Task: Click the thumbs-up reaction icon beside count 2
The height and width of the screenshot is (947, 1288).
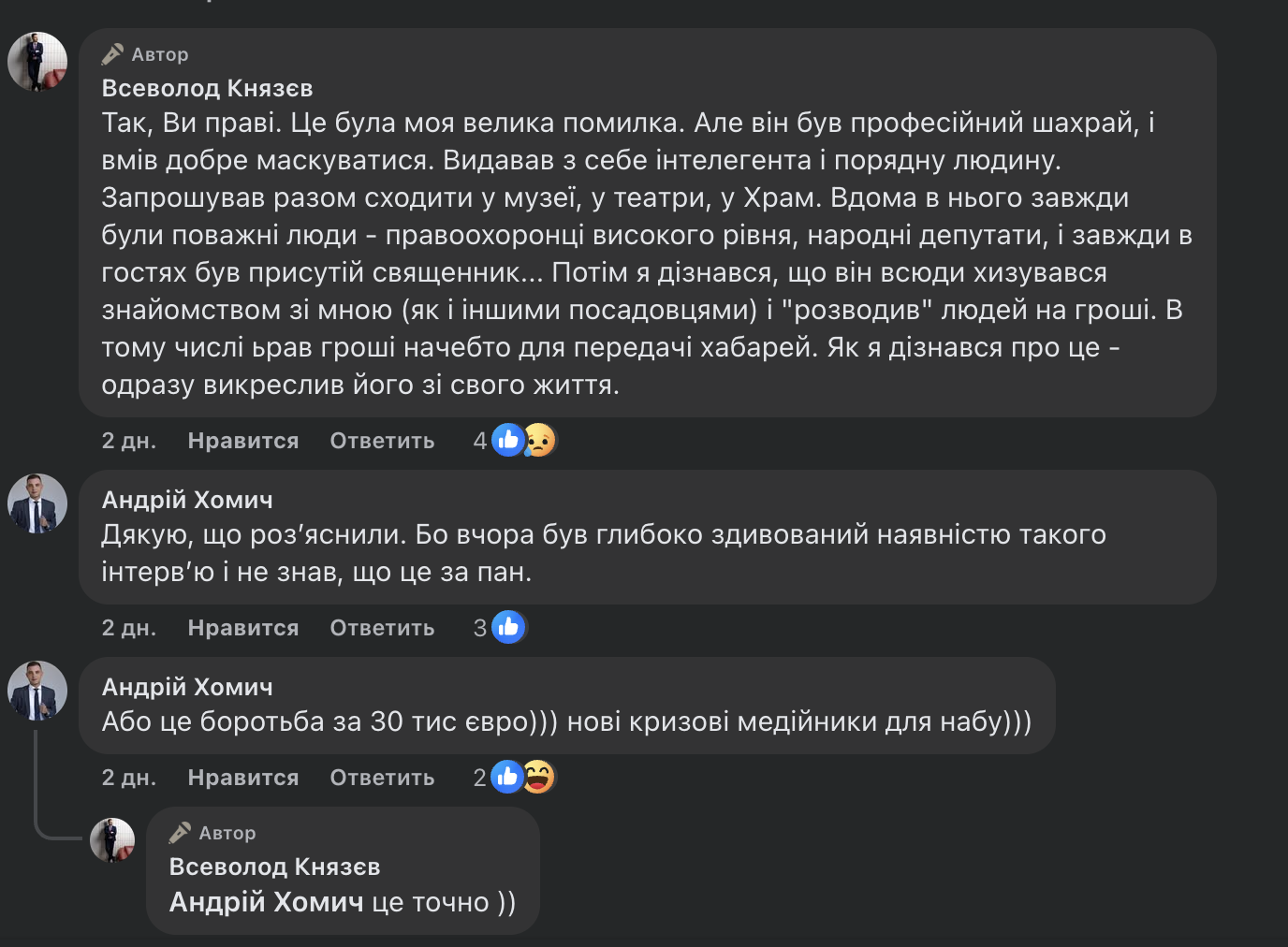Action: click(507, 777)
